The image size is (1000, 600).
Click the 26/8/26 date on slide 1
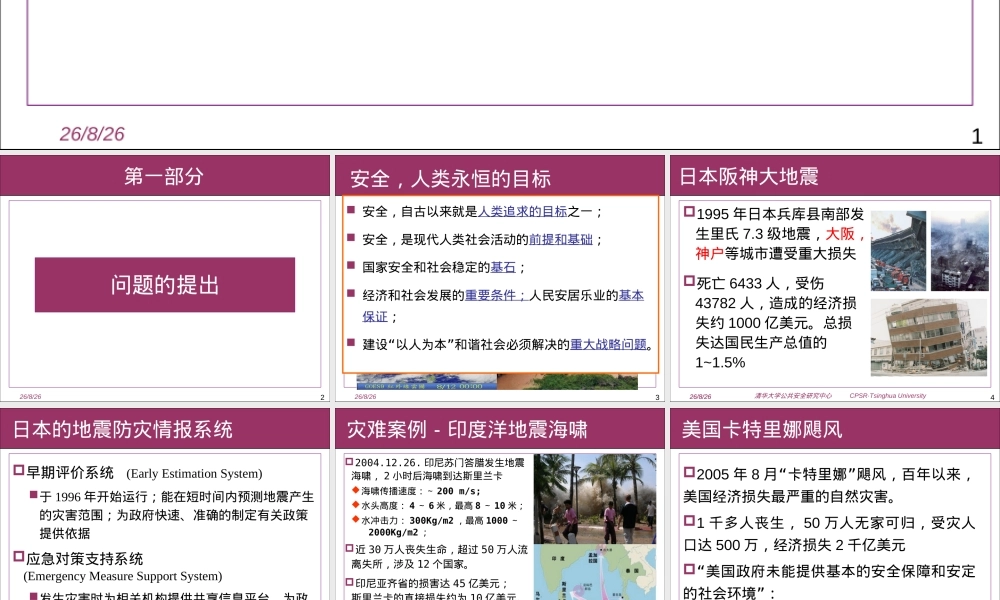tap(92, 134)
